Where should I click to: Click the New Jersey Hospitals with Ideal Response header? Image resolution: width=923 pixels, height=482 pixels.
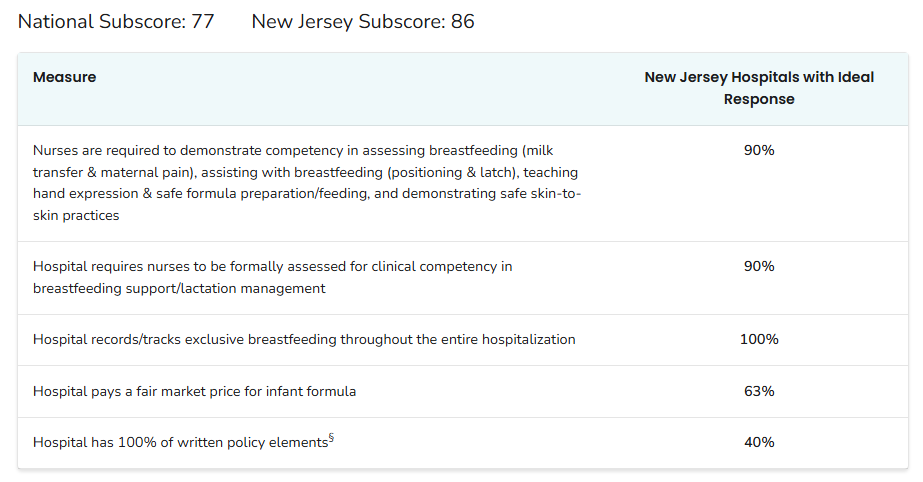point(758,88)
